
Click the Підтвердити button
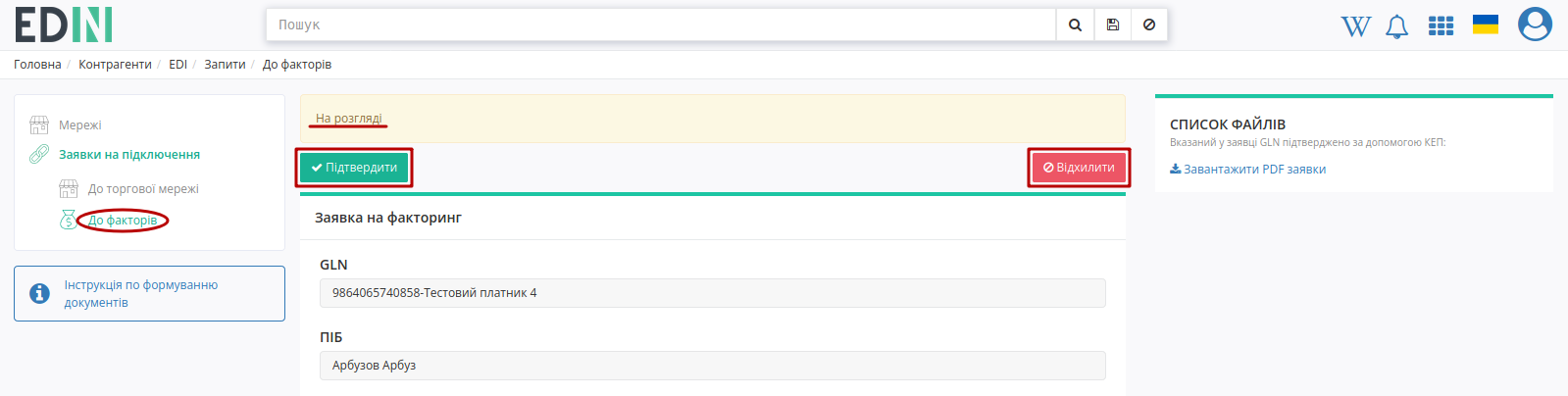point(354,168)
